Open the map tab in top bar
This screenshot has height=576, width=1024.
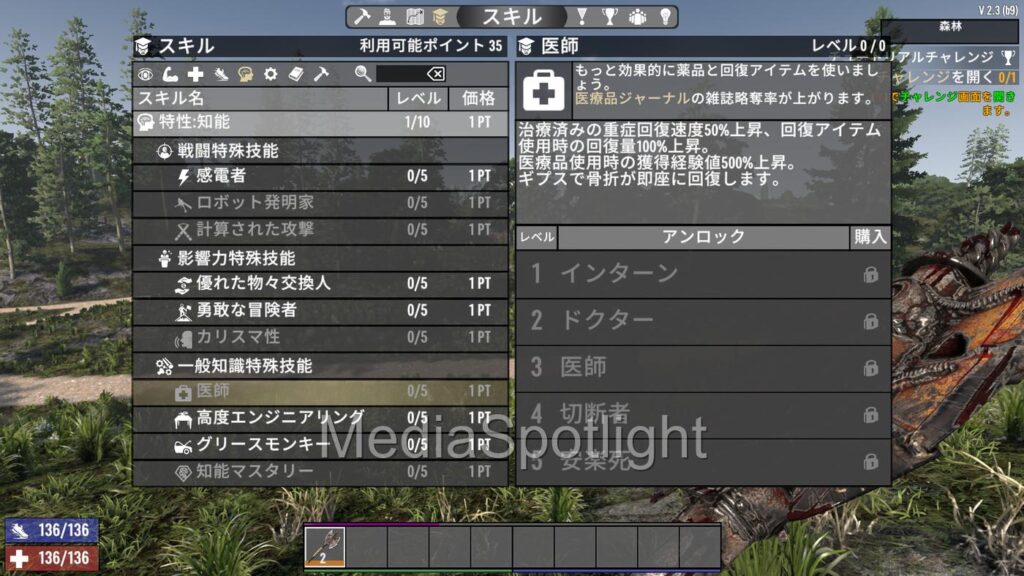(414, 17)
